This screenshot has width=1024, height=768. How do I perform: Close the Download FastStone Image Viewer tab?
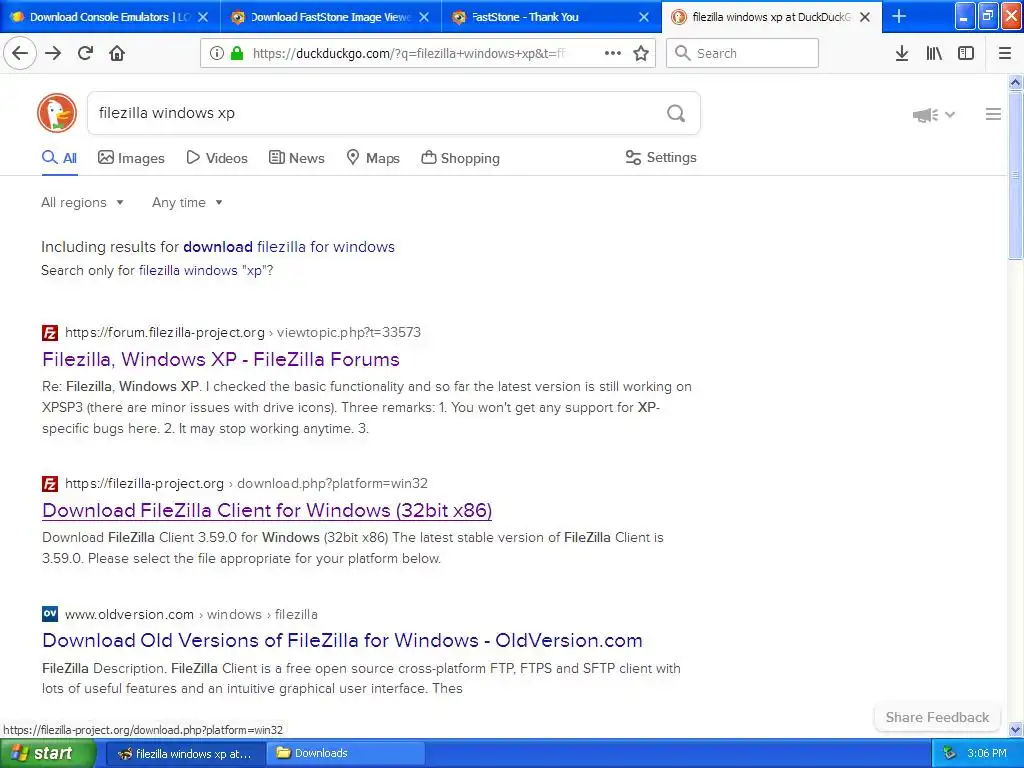coord(424,17)
